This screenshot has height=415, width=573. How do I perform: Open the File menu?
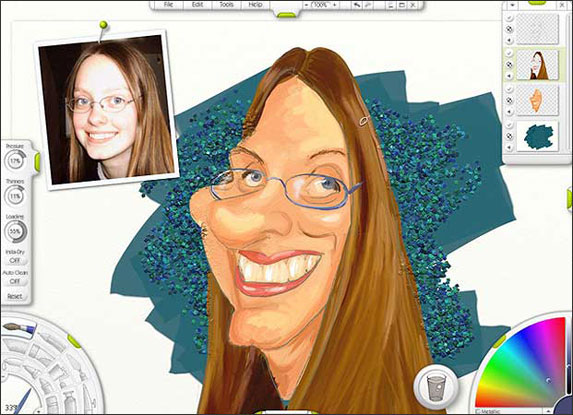[168, 5]
